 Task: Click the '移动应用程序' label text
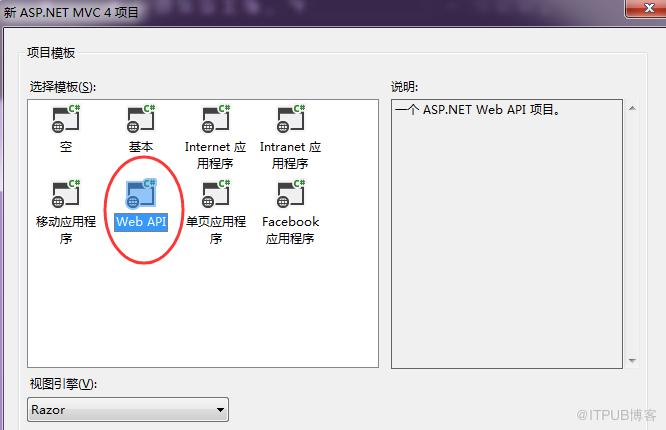(x=66, y=230)
